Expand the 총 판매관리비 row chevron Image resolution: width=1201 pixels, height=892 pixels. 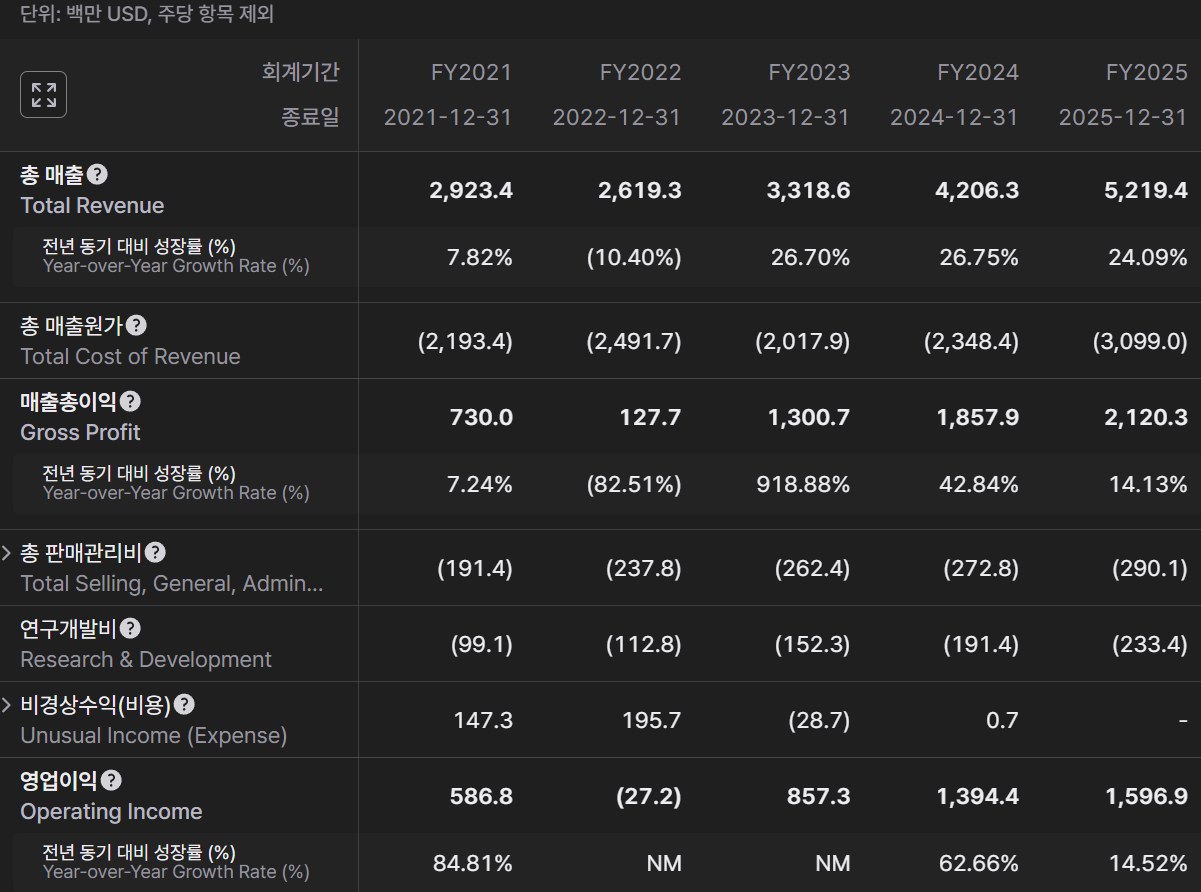tap(7, 553)
